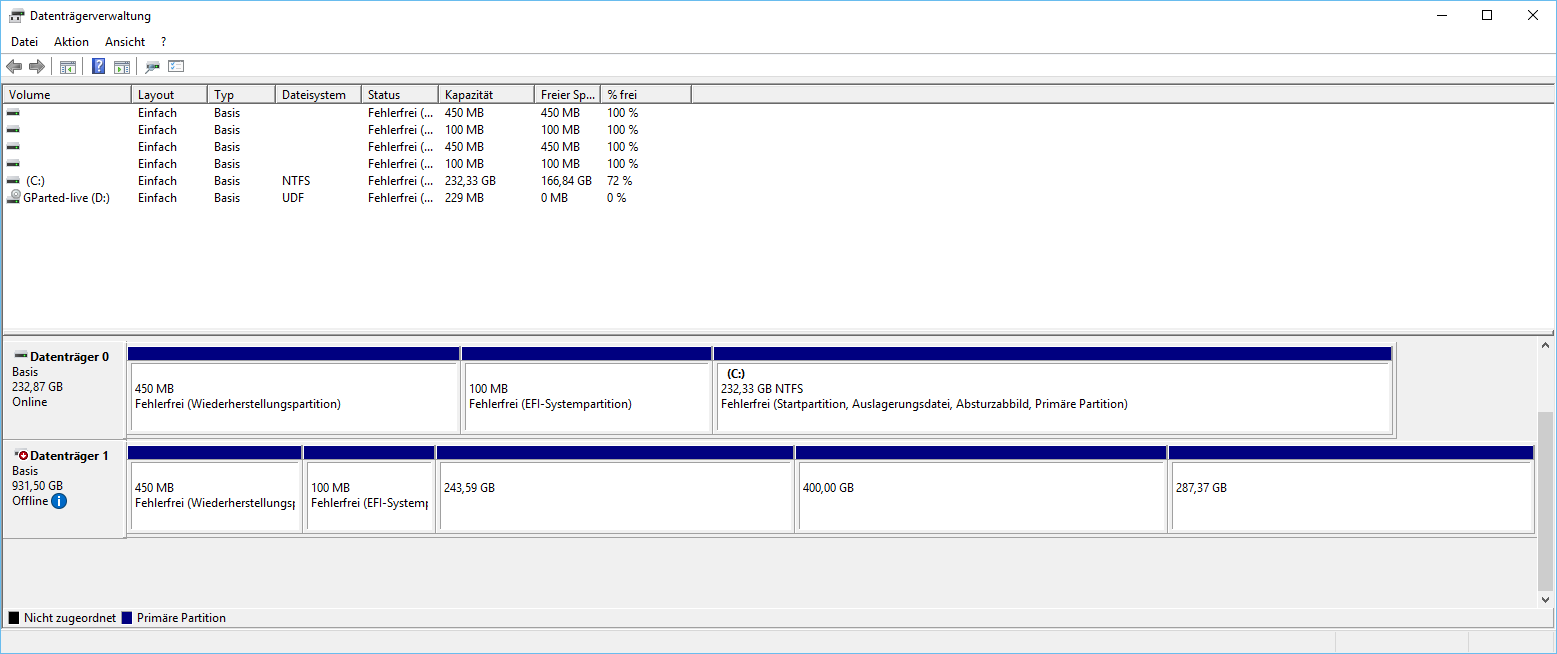Select Datenträger 0 450 MB Wiederherstellungspartition
Image resolution: width=1557 pixels, height=654 pixels.
(293, 391)
